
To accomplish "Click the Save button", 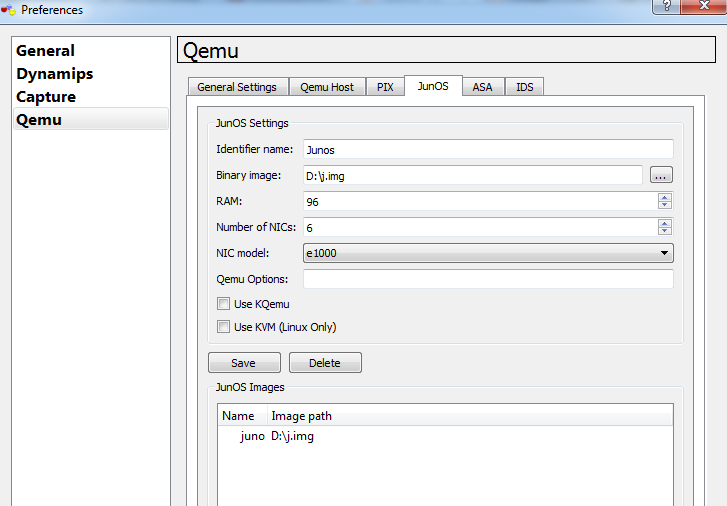I will pos(244,363).
